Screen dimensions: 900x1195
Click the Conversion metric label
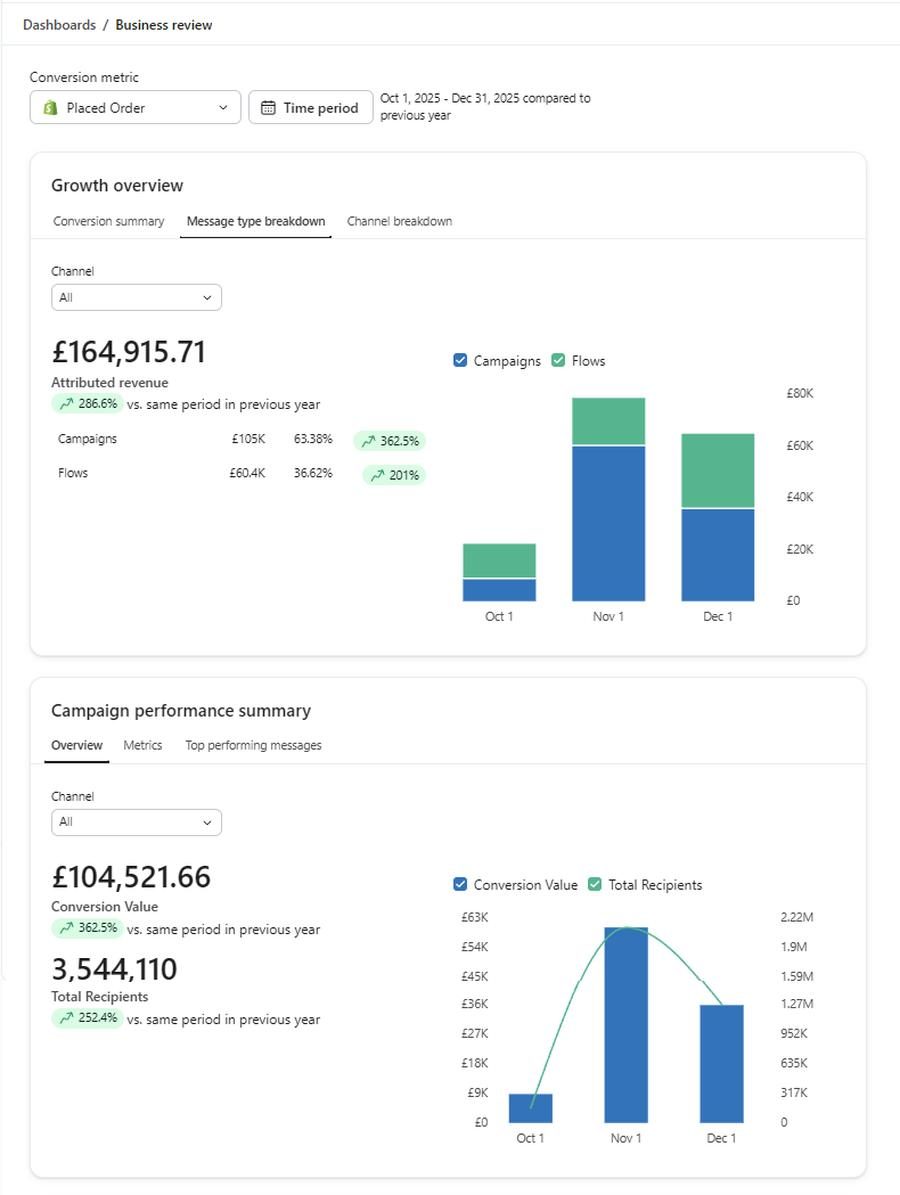tap(85, 77)
